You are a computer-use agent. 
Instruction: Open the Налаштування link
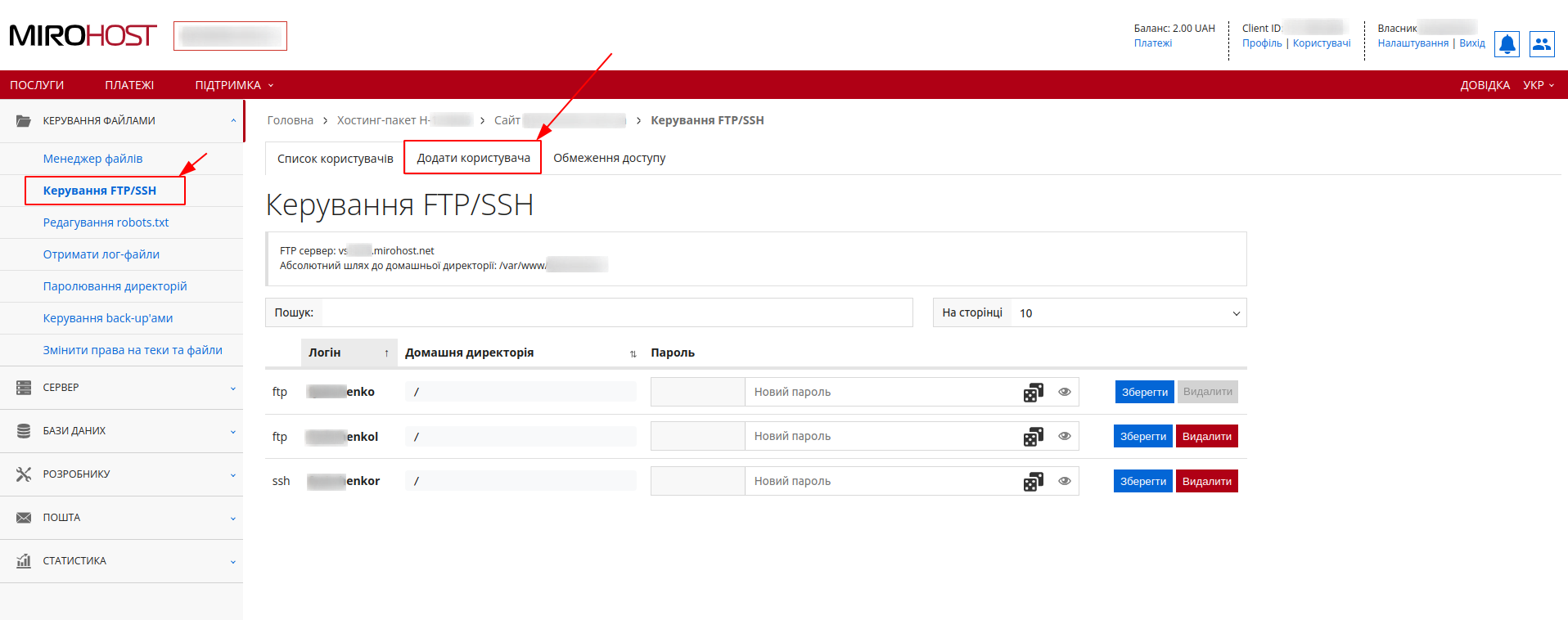point(1413,43)
